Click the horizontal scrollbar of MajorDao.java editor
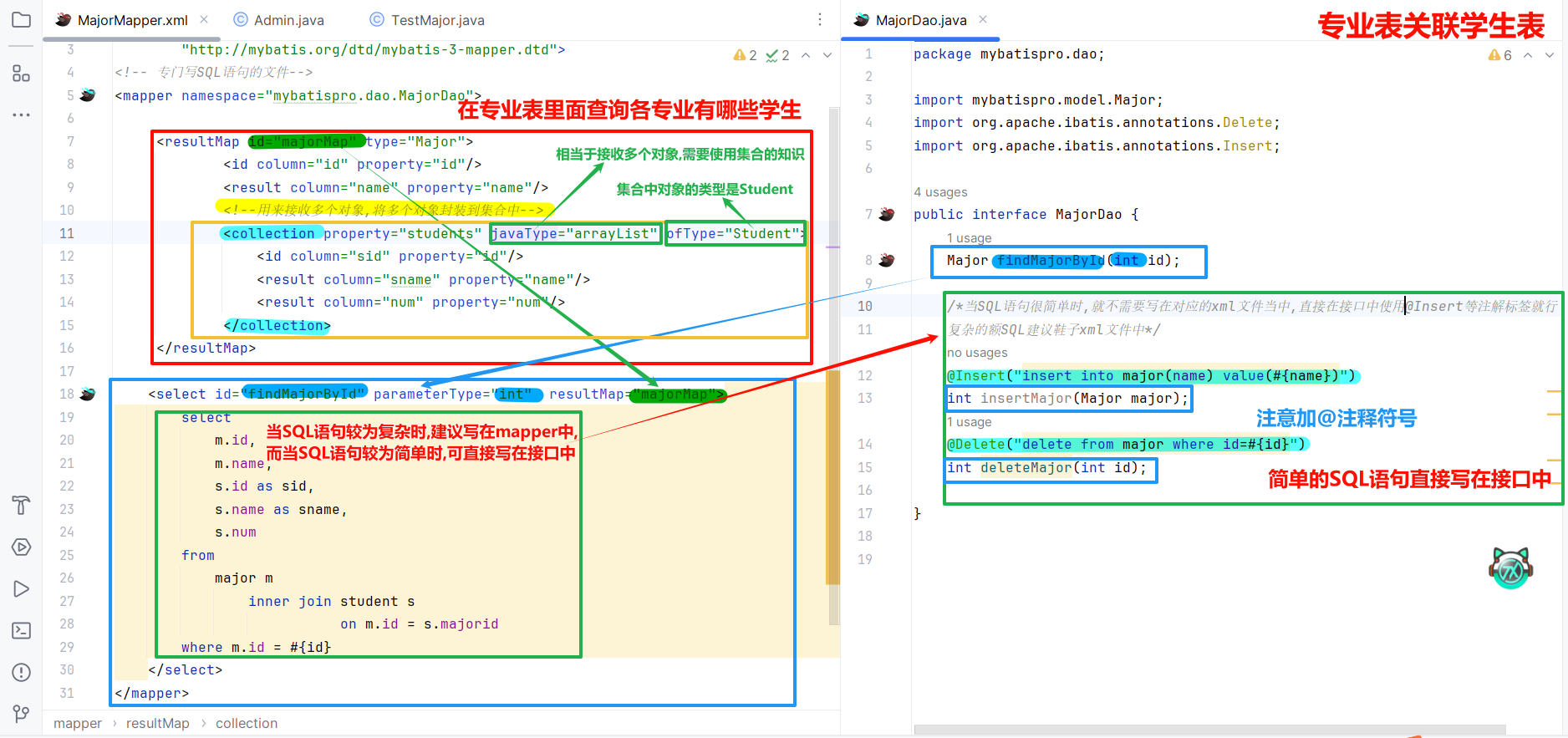 [x=1209, y=730]
